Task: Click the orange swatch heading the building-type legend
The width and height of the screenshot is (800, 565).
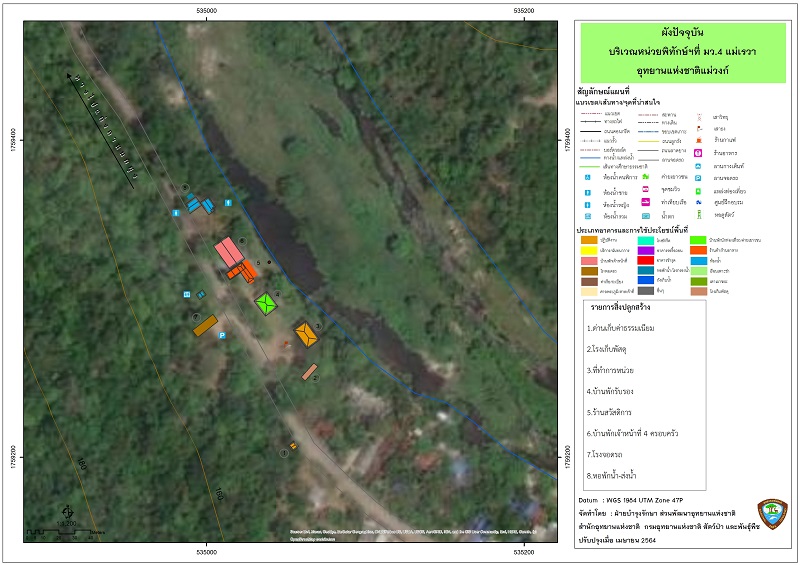Action: coord(589,240)
